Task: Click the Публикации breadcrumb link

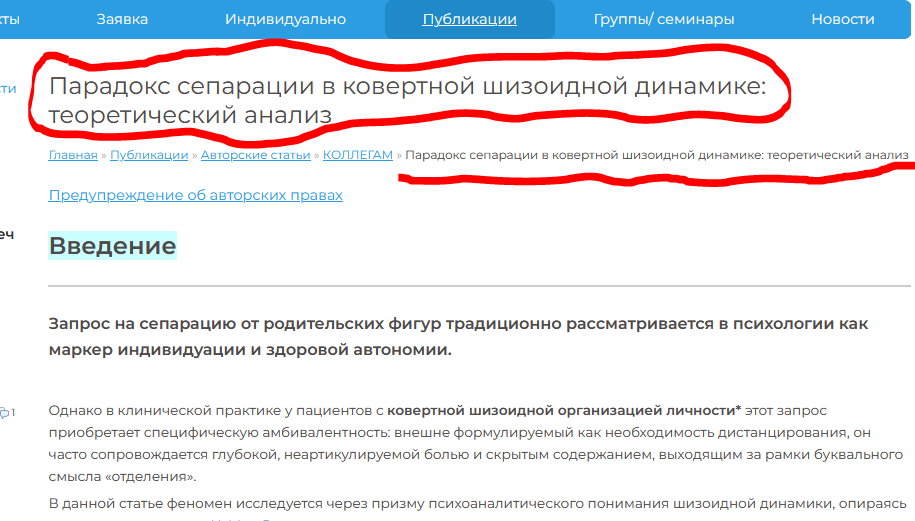Action: point(149,155)
